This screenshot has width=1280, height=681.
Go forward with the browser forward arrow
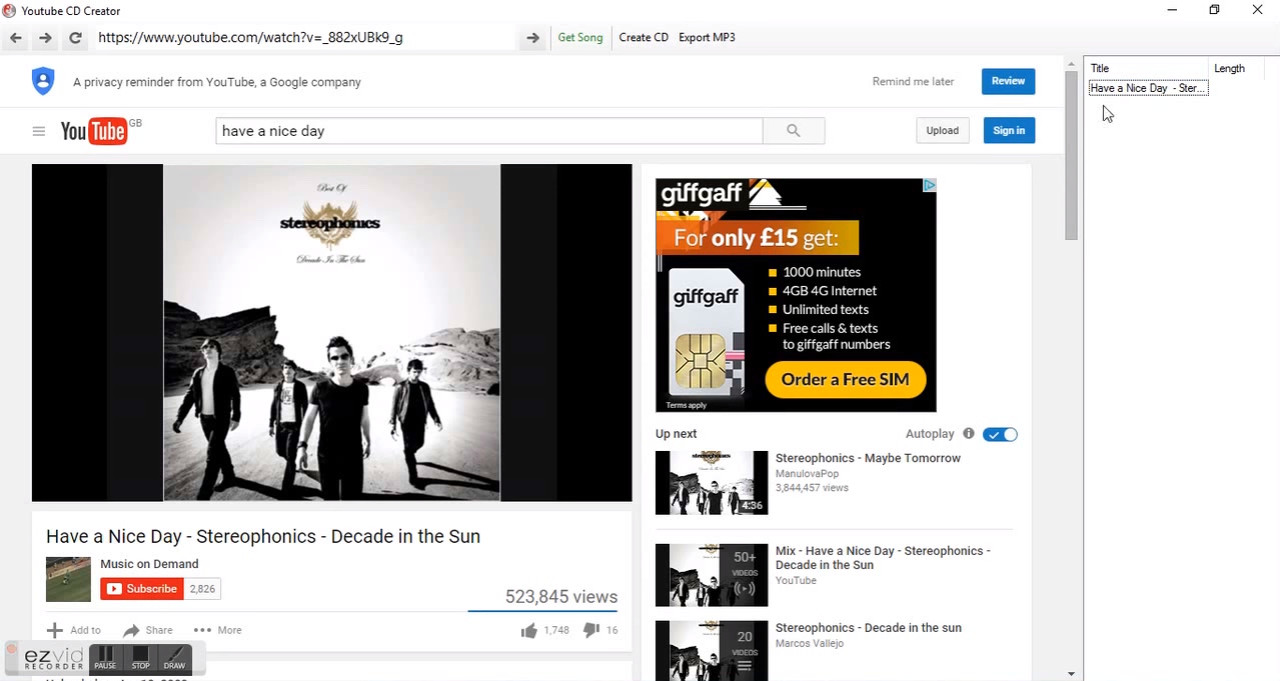(45, 38)
